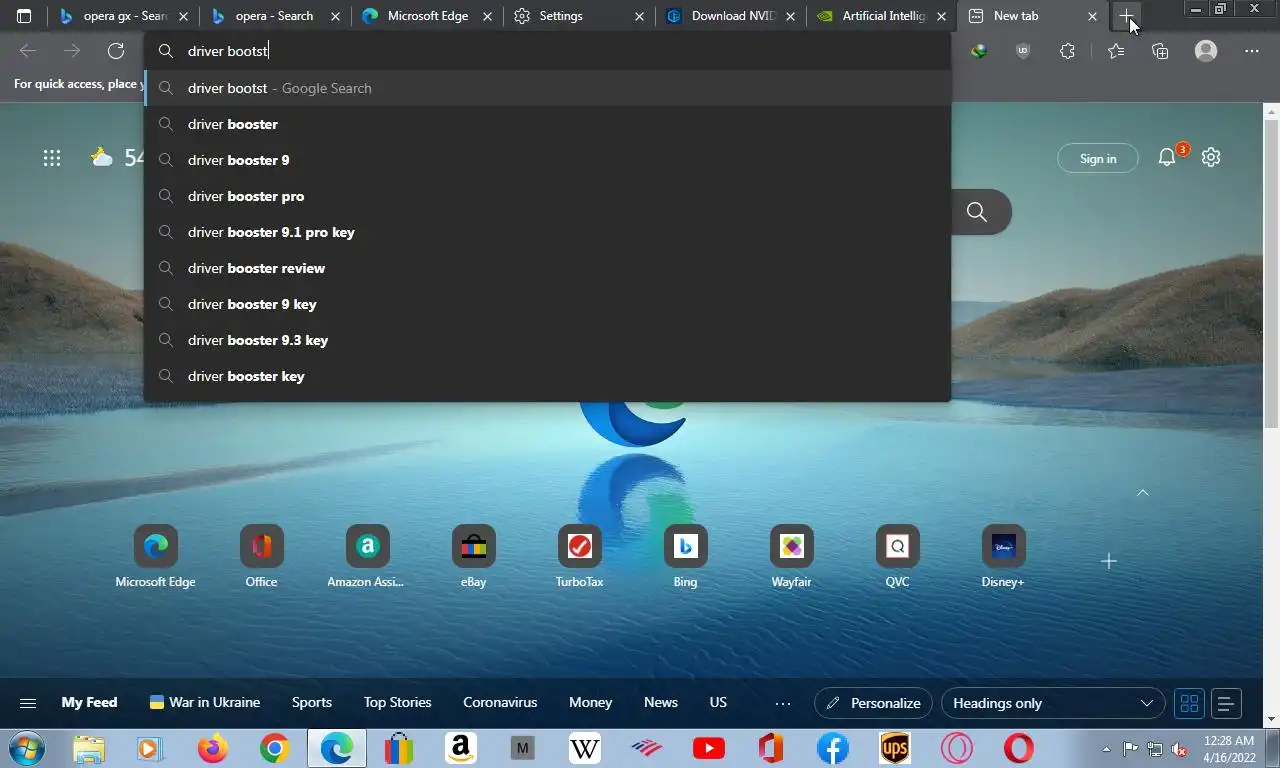Open War in Ukraine feed

205,702
